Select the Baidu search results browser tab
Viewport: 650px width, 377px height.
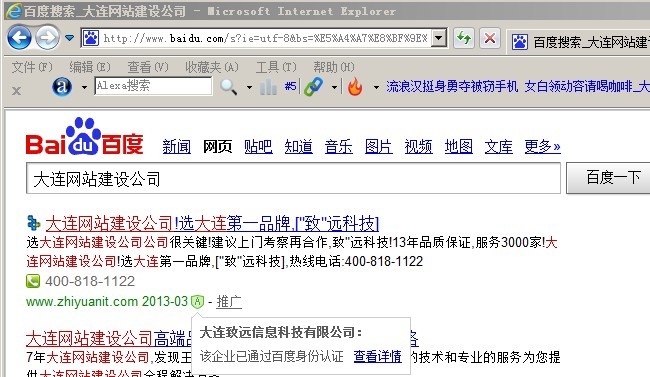pyautogui.click(x=579, y=42)
